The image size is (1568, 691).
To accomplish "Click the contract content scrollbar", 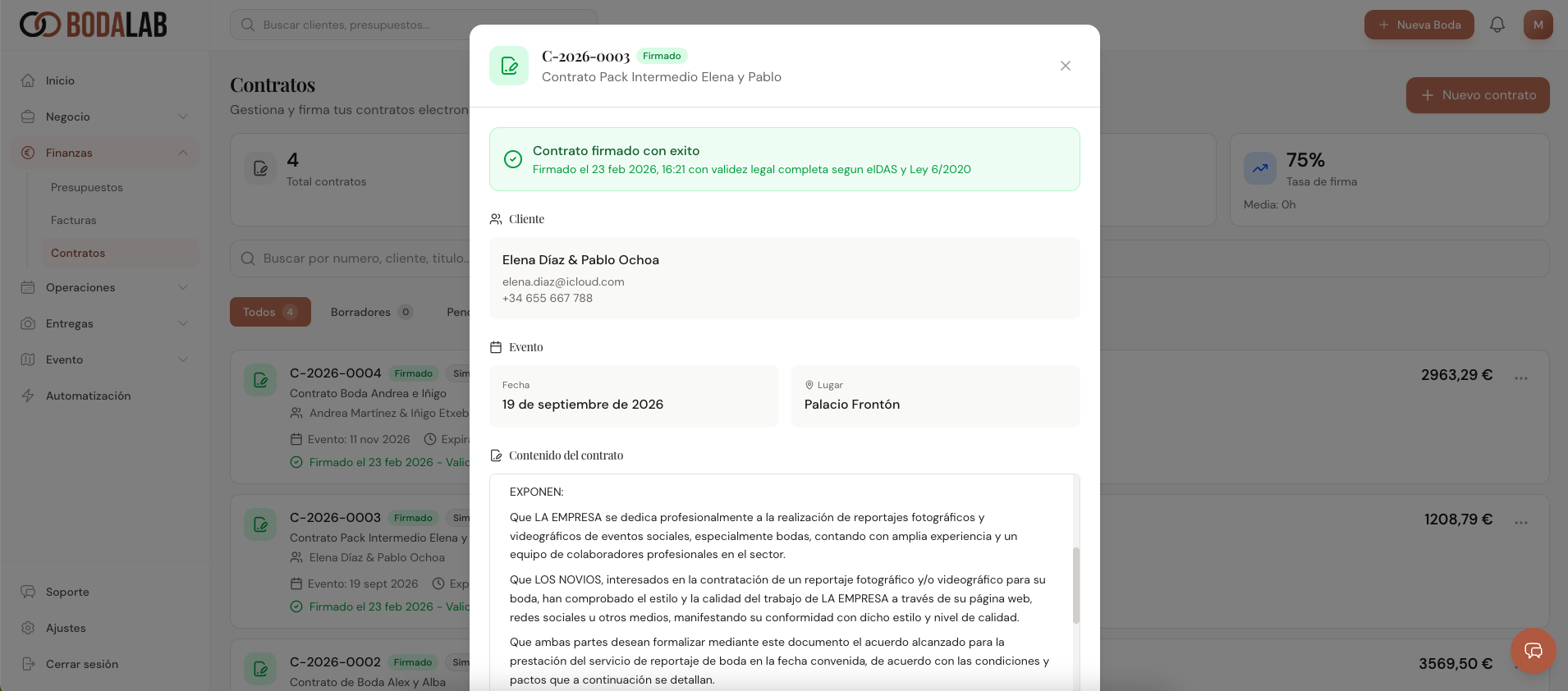I will coord(1075,584).
